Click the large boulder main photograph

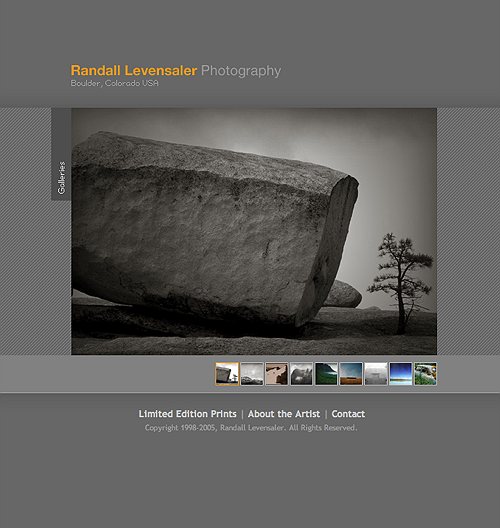(x=254, y=231)
